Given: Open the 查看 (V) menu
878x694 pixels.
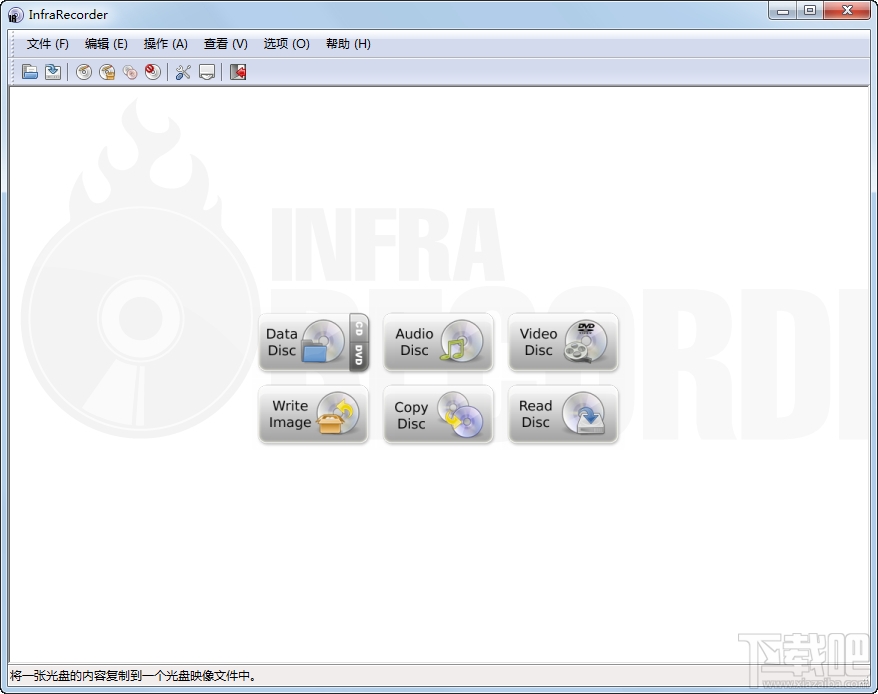Looking at the screenshot, I should (225, 44).
